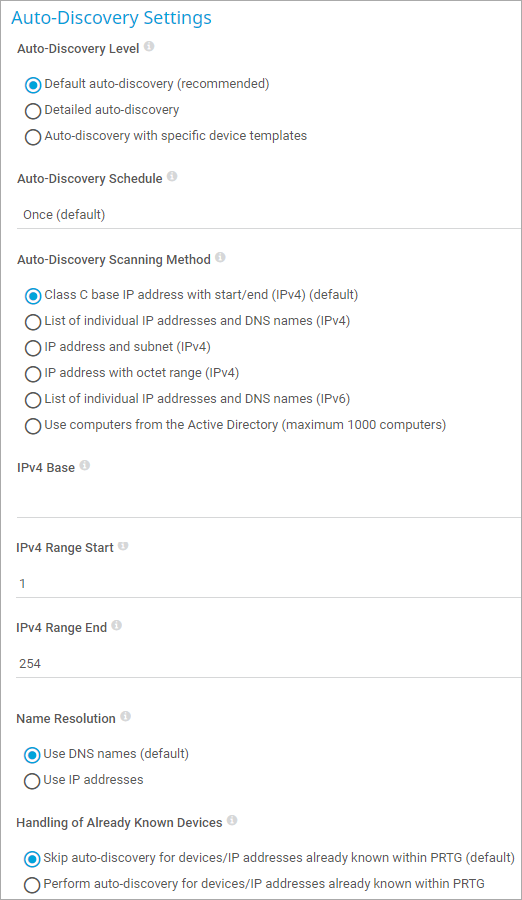Click info icon next to IPv4 Range Start
The height and width of the screenshot is (900, 522).
click(123, 545)
